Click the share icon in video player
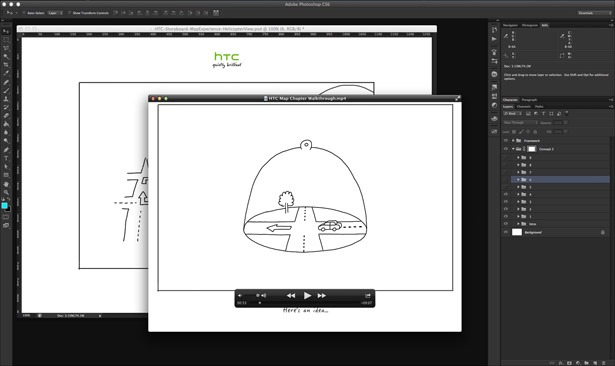The image size is (615, 366). point(368,295)
